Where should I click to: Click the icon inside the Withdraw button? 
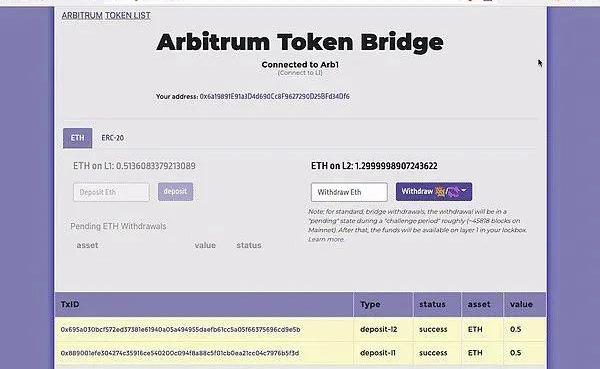point(448,191)
